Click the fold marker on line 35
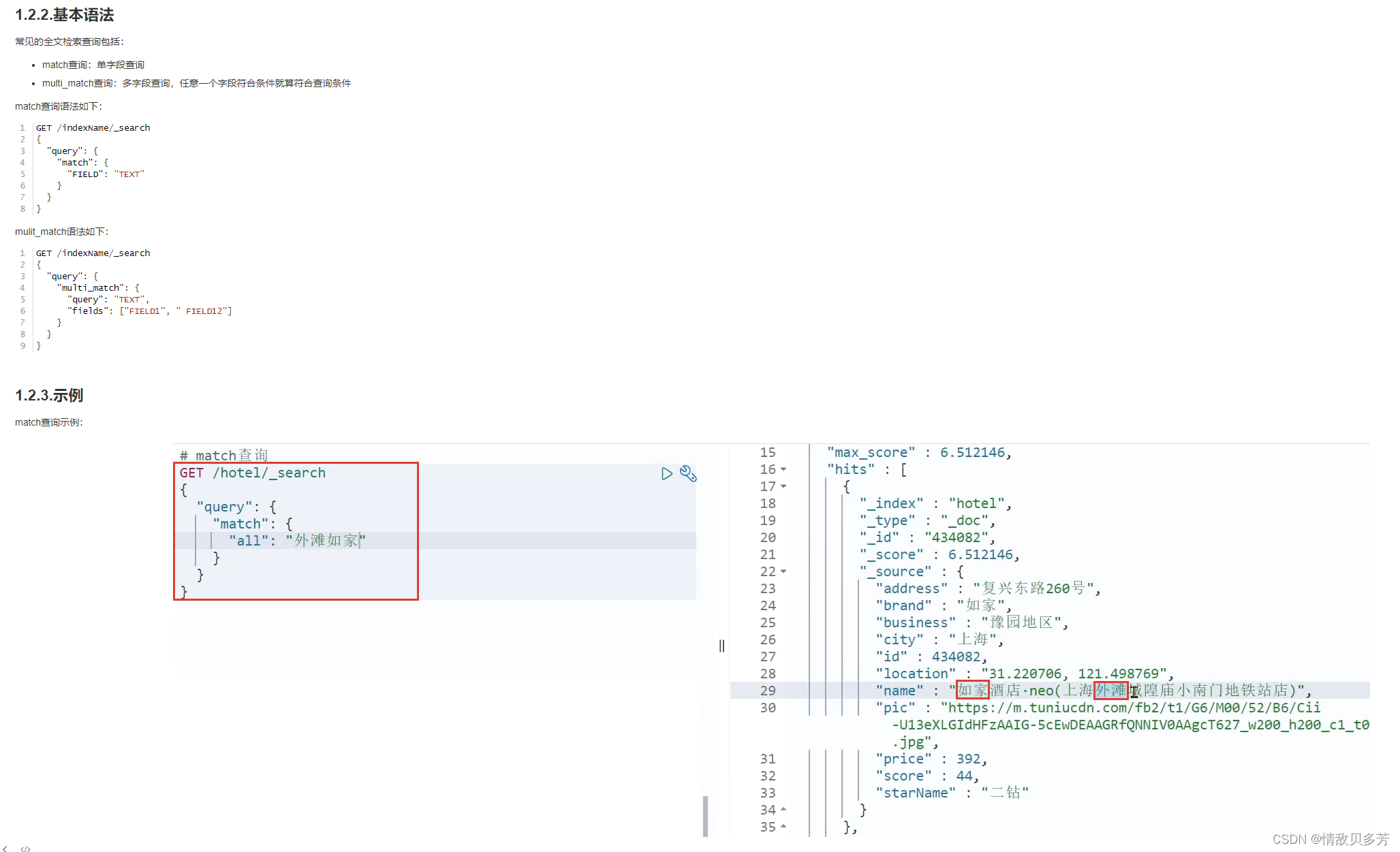1400x852 pixels. (x=783, y=826)
